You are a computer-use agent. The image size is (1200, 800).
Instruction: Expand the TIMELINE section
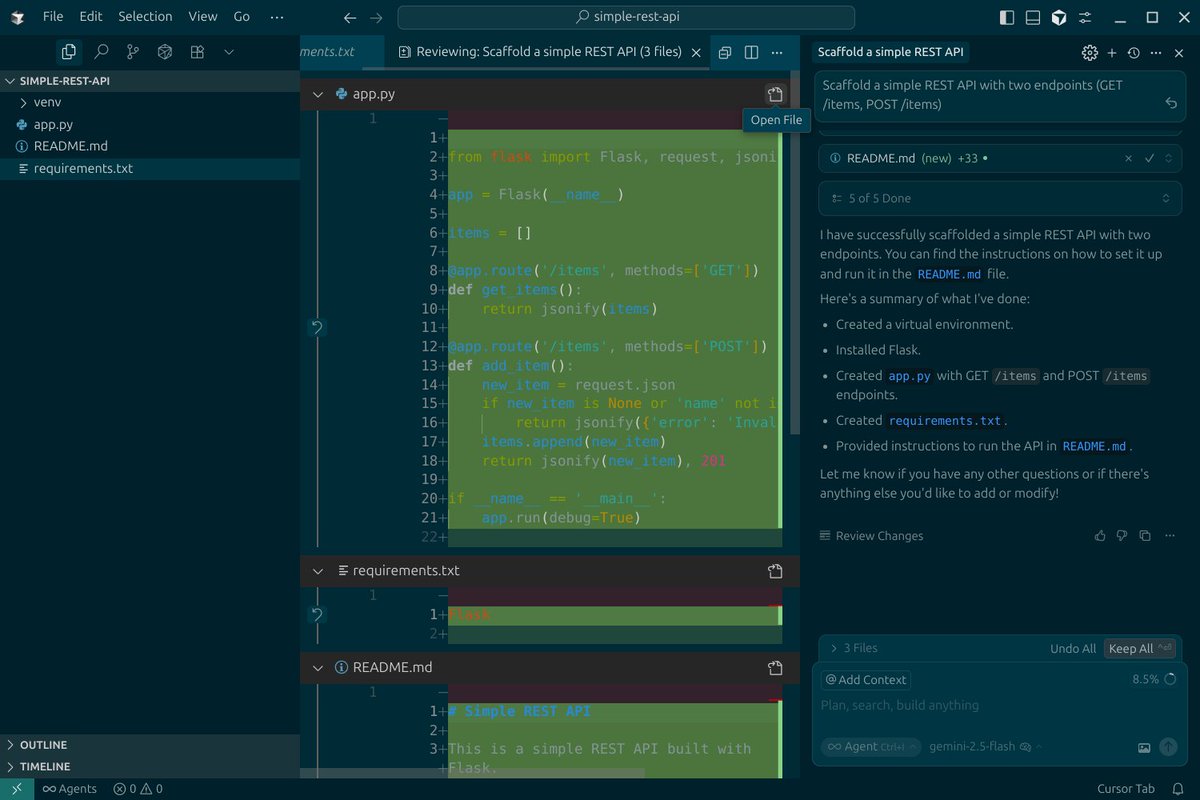point(150,766)
